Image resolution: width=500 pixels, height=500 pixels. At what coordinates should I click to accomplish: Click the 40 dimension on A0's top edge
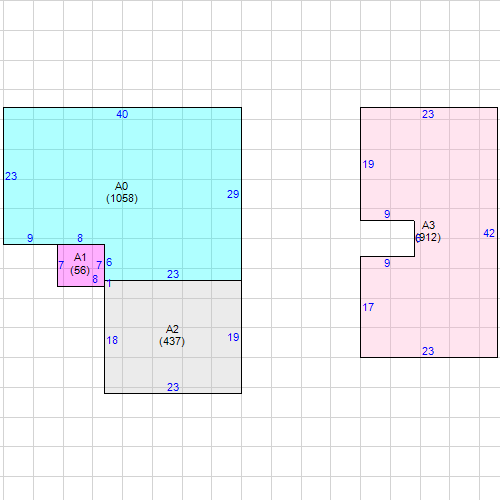122,114
